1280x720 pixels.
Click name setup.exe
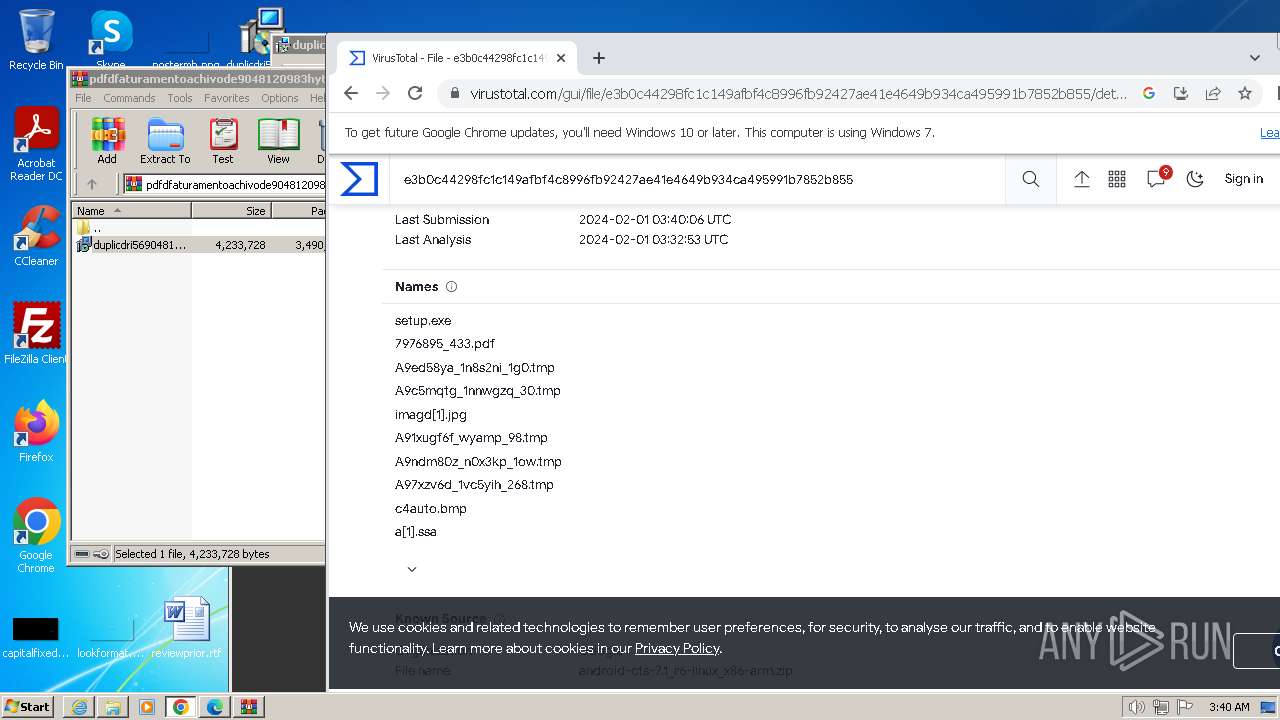423,321
